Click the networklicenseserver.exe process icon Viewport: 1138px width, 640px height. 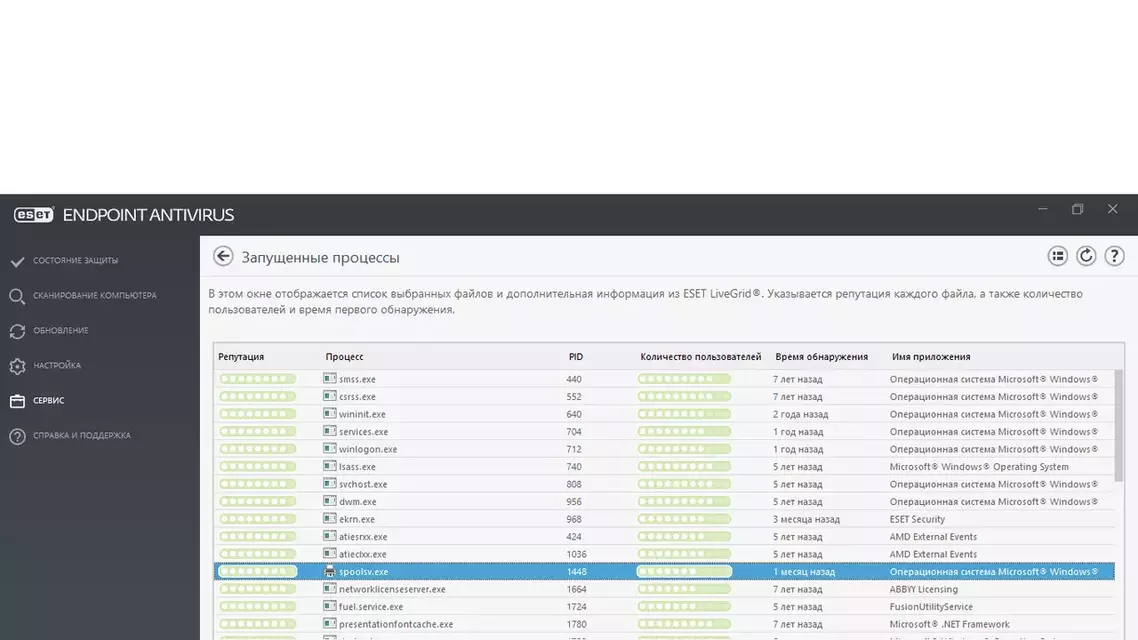click(329, 588)
